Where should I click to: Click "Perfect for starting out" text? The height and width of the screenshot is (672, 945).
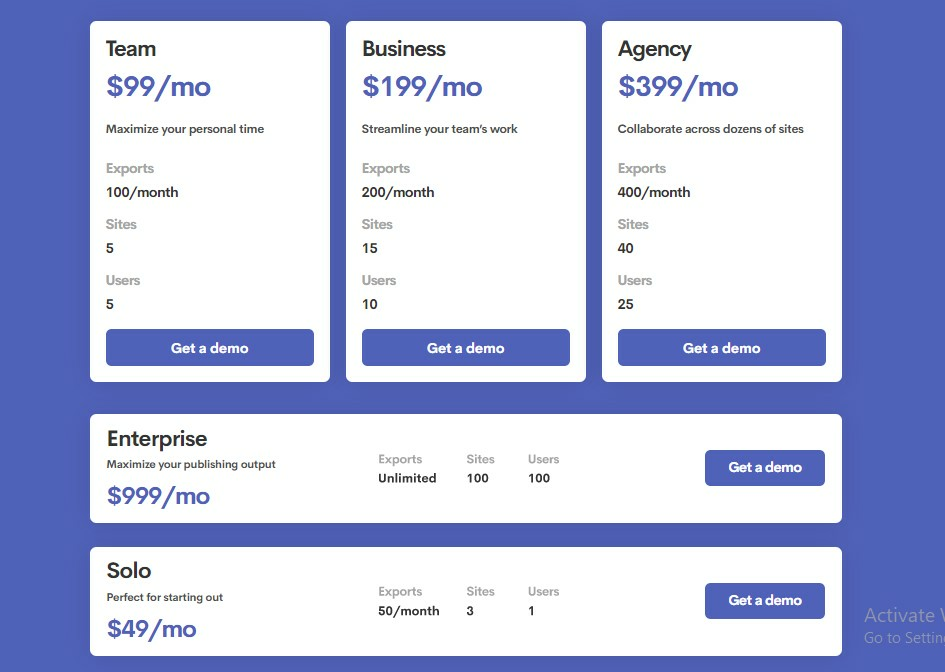coord(165,597)
